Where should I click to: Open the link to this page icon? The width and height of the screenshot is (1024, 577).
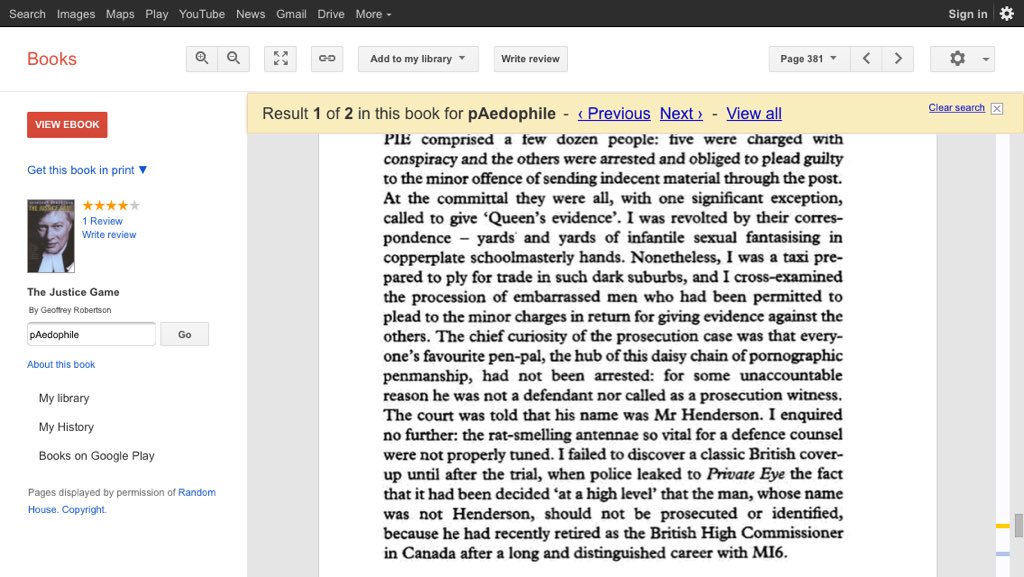pyautogui.click(x=327, y=59)
